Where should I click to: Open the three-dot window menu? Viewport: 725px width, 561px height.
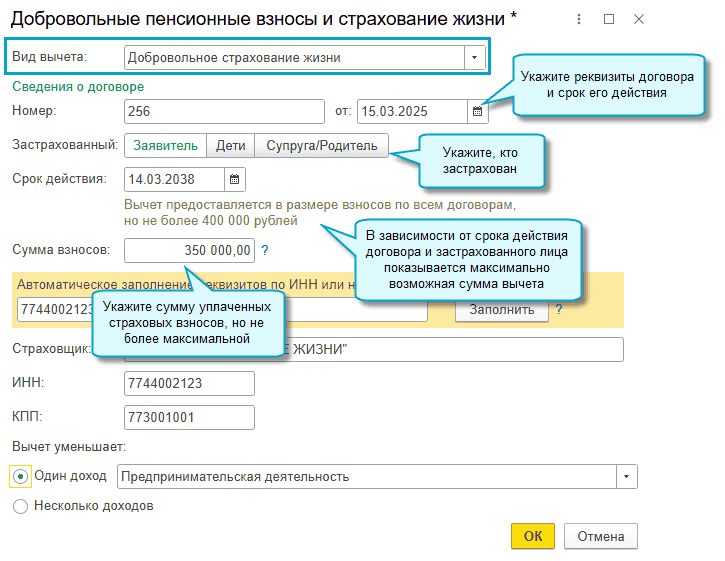(x=578, y=19)
